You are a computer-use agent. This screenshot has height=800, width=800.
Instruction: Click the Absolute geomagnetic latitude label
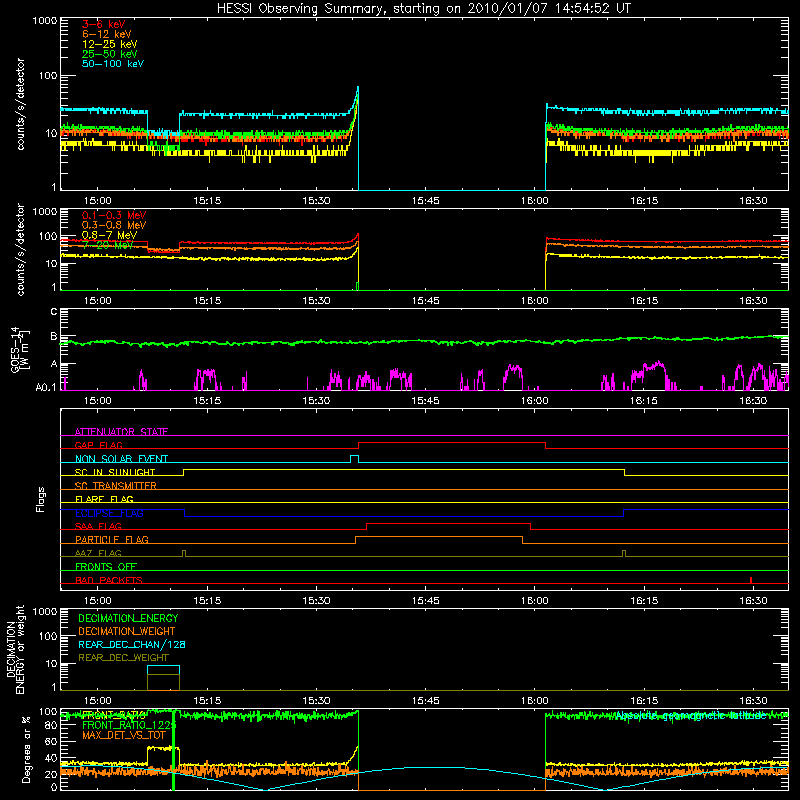(690, 716)
